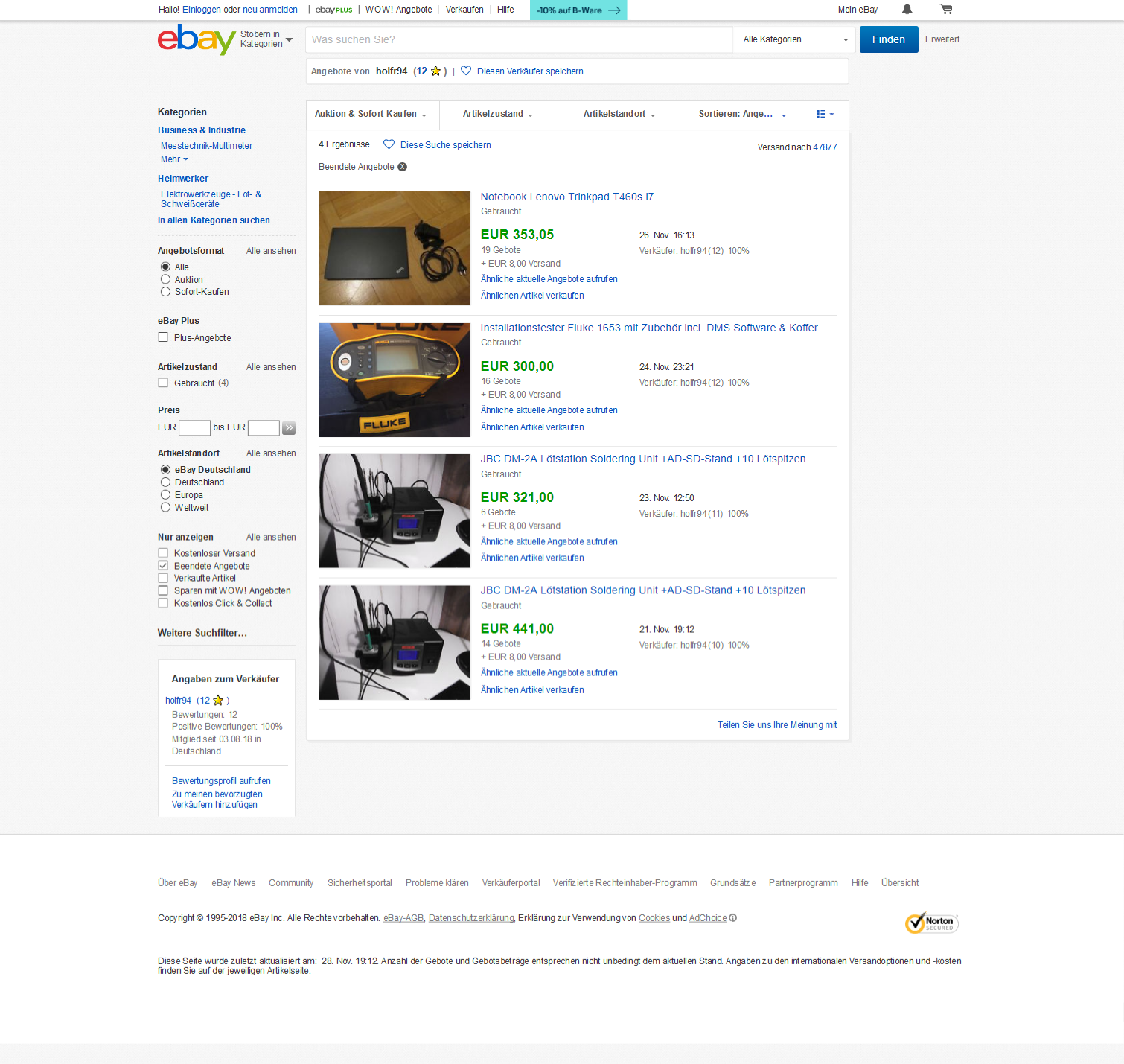Check the Gebraucht condition checkbox
Viewport: 1124px width, 1064px height.
[x=163, y=383]
